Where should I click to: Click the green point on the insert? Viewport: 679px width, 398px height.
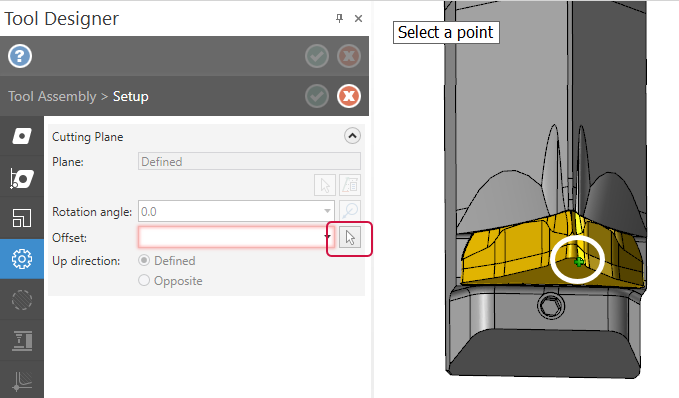578,262
